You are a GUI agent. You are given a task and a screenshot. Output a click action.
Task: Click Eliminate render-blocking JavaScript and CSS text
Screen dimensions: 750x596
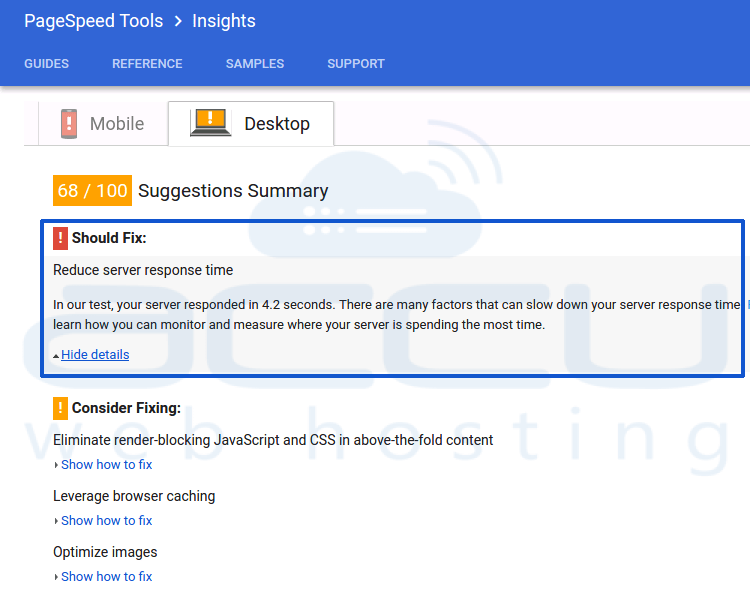click(273, 440)
